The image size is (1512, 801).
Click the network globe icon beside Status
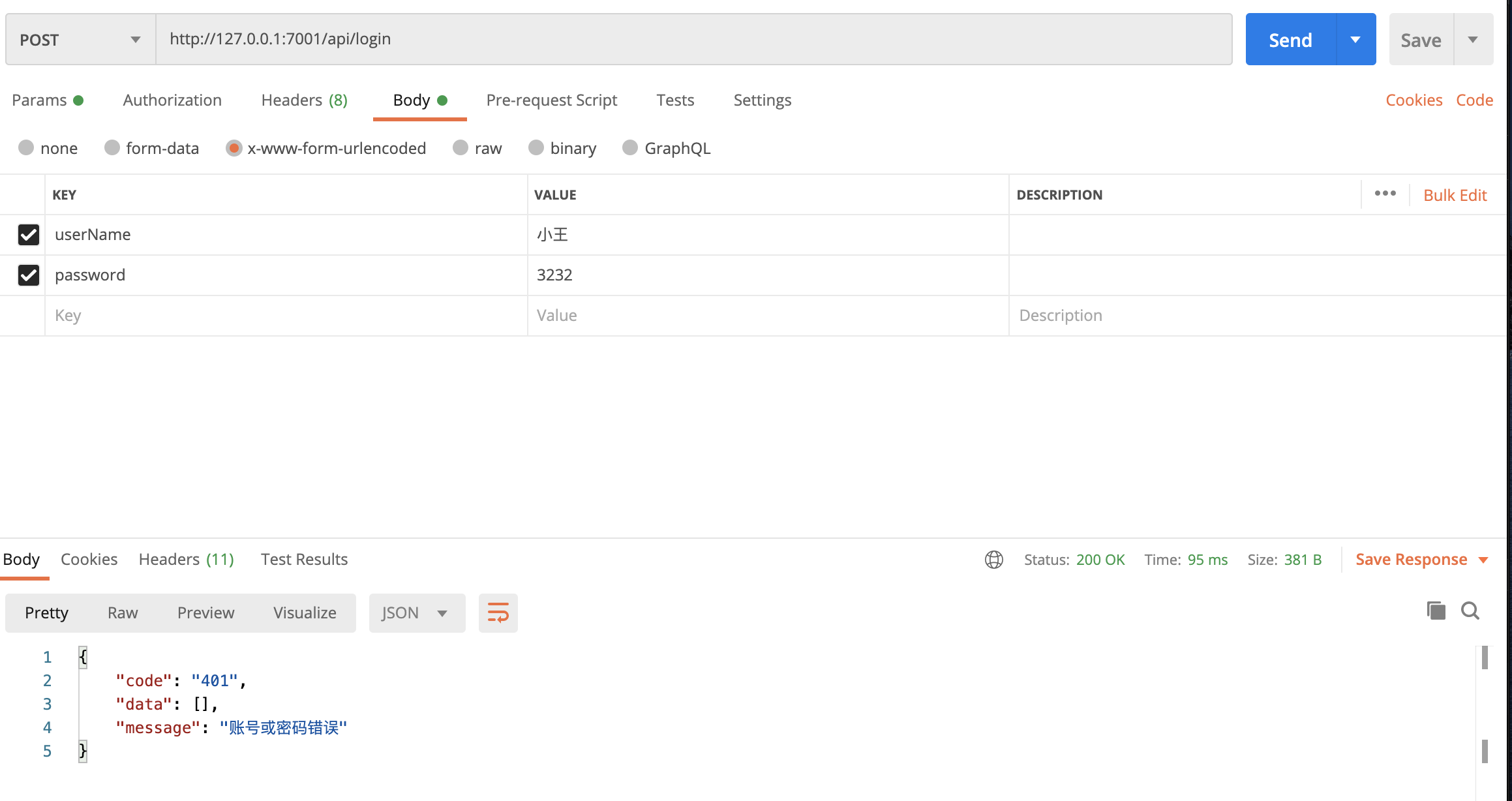pyautogui.click(x=993, y=560)
